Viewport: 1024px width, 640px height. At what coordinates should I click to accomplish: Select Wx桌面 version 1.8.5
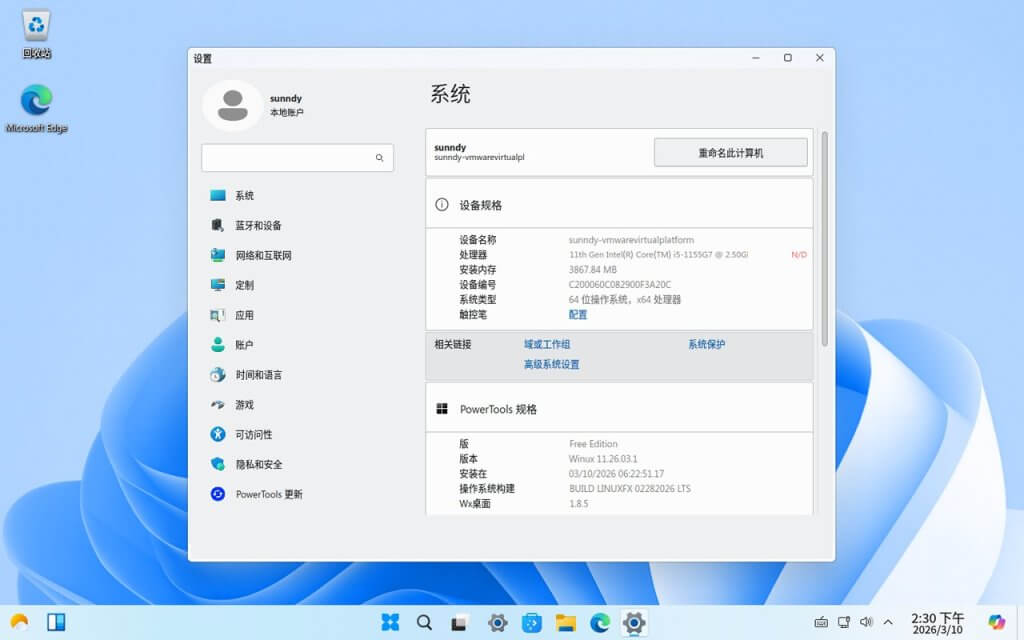(578, 504)
